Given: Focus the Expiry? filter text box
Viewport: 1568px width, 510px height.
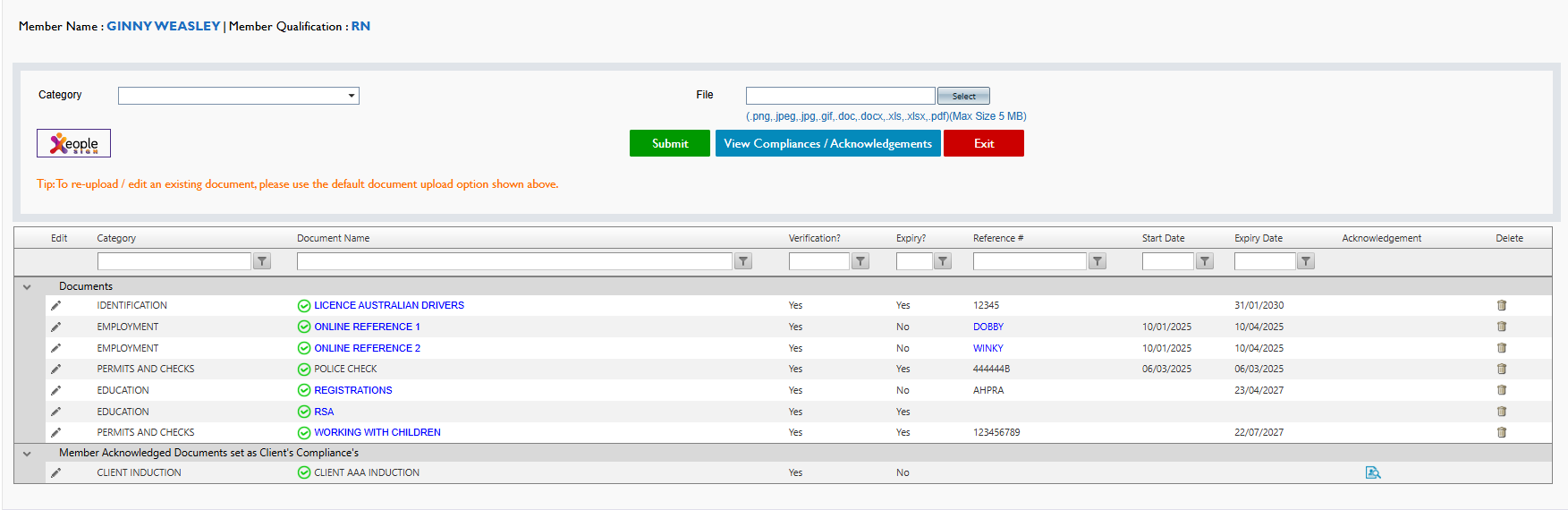Looking at the screenshot, I should [x=914, y=261].
